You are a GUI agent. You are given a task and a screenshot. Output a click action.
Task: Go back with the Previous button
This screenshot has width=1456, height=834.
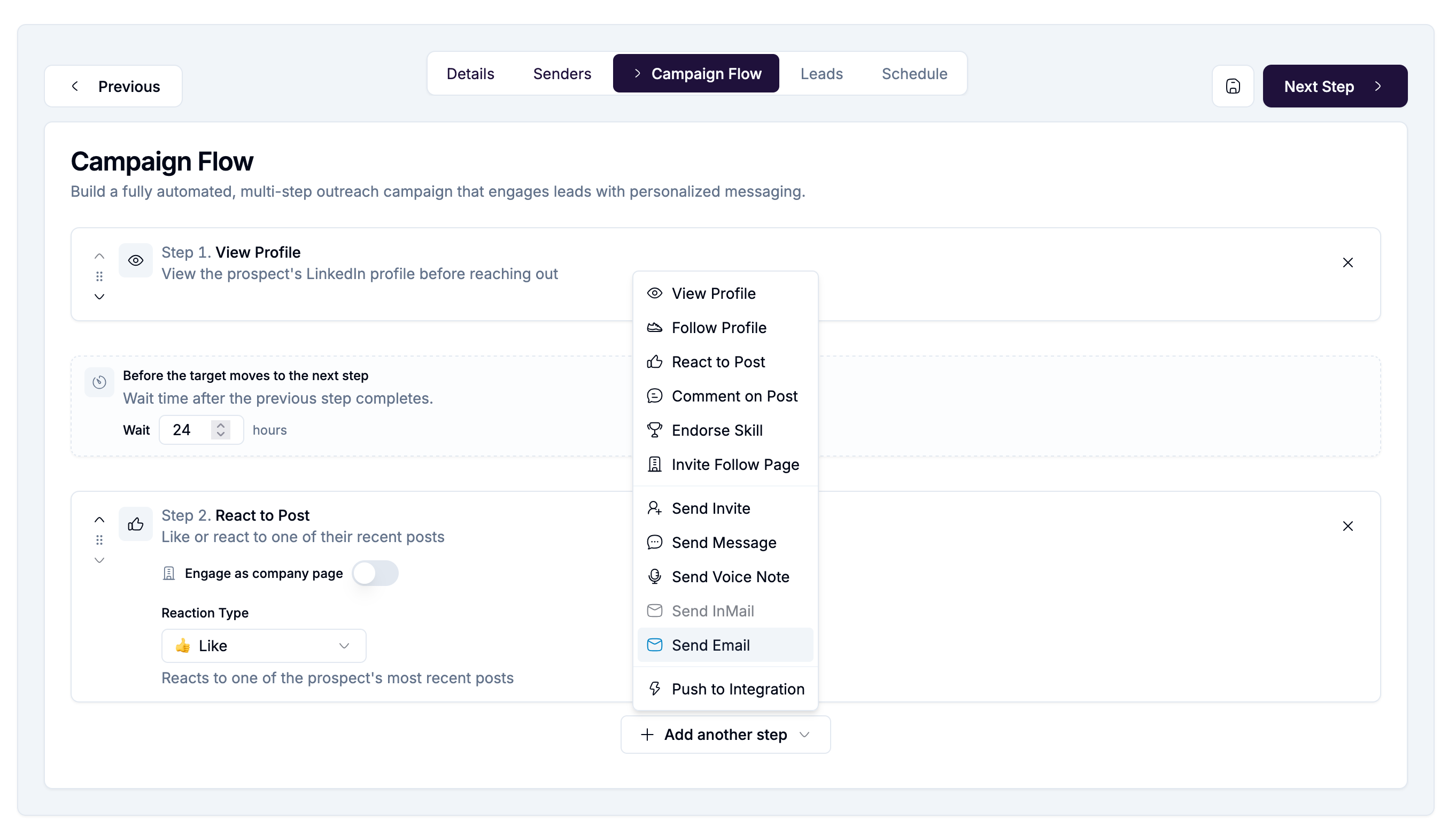[x=113, y=86]
